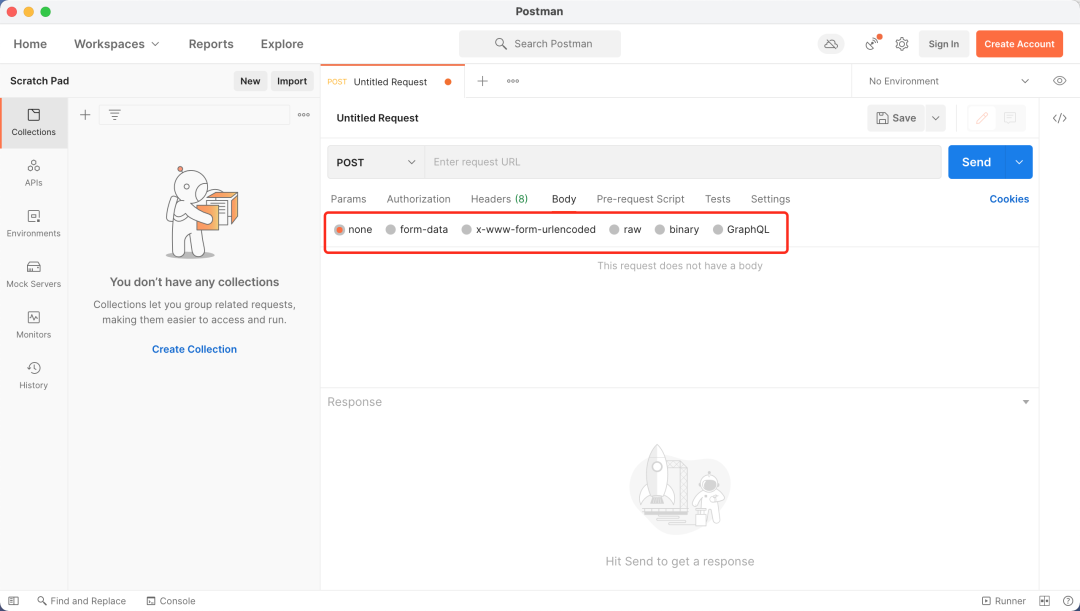Click the Send button
1080x611 pixels.
pyautogui.click(x=977, y=162)
